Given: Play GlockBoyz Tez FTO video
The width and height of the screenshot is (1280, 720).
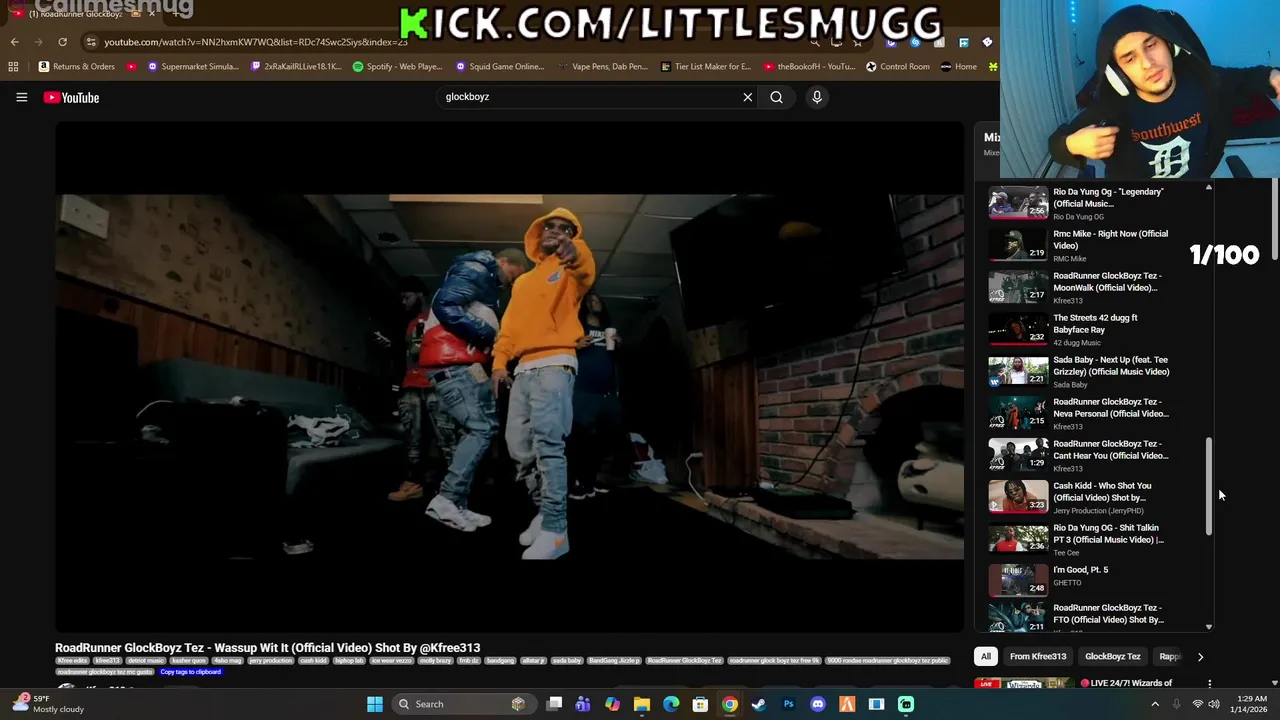Looking at the screenshot, I should 1081,618.
